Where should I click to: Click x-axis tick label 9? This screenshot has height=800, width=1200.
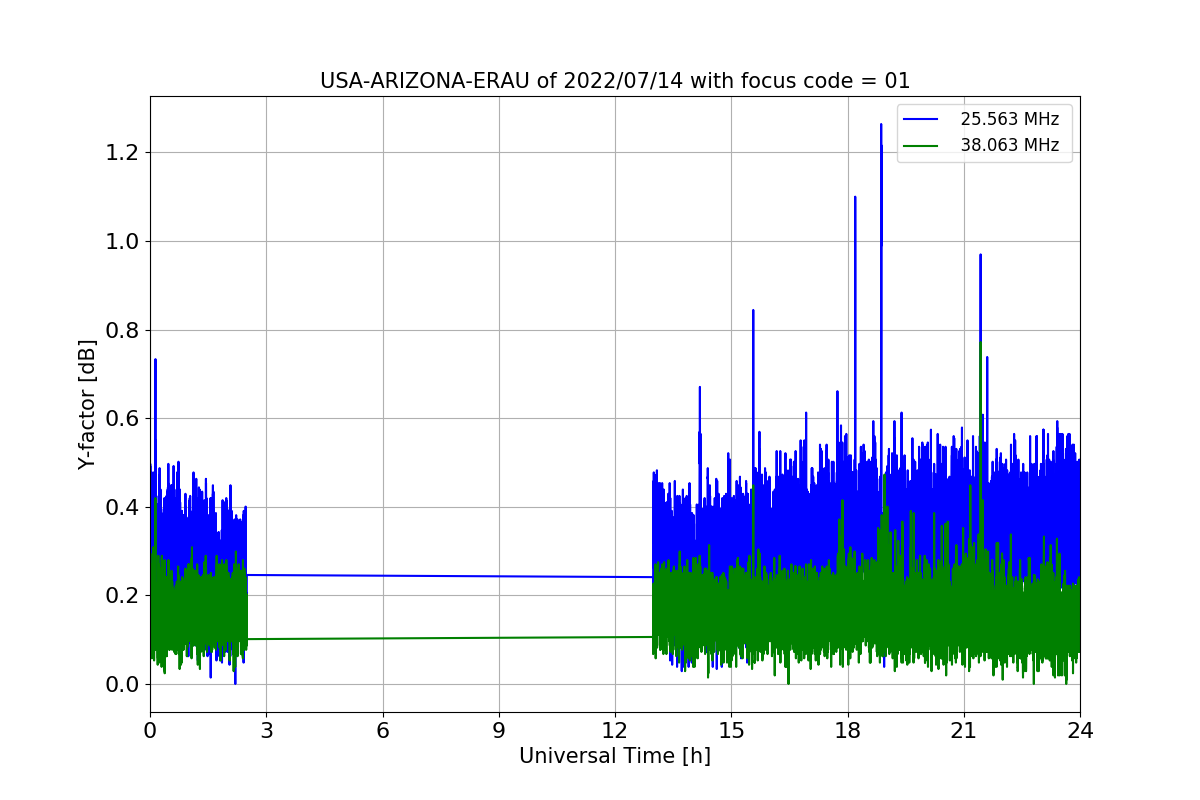pyautogui.click(x=499, y=730)
